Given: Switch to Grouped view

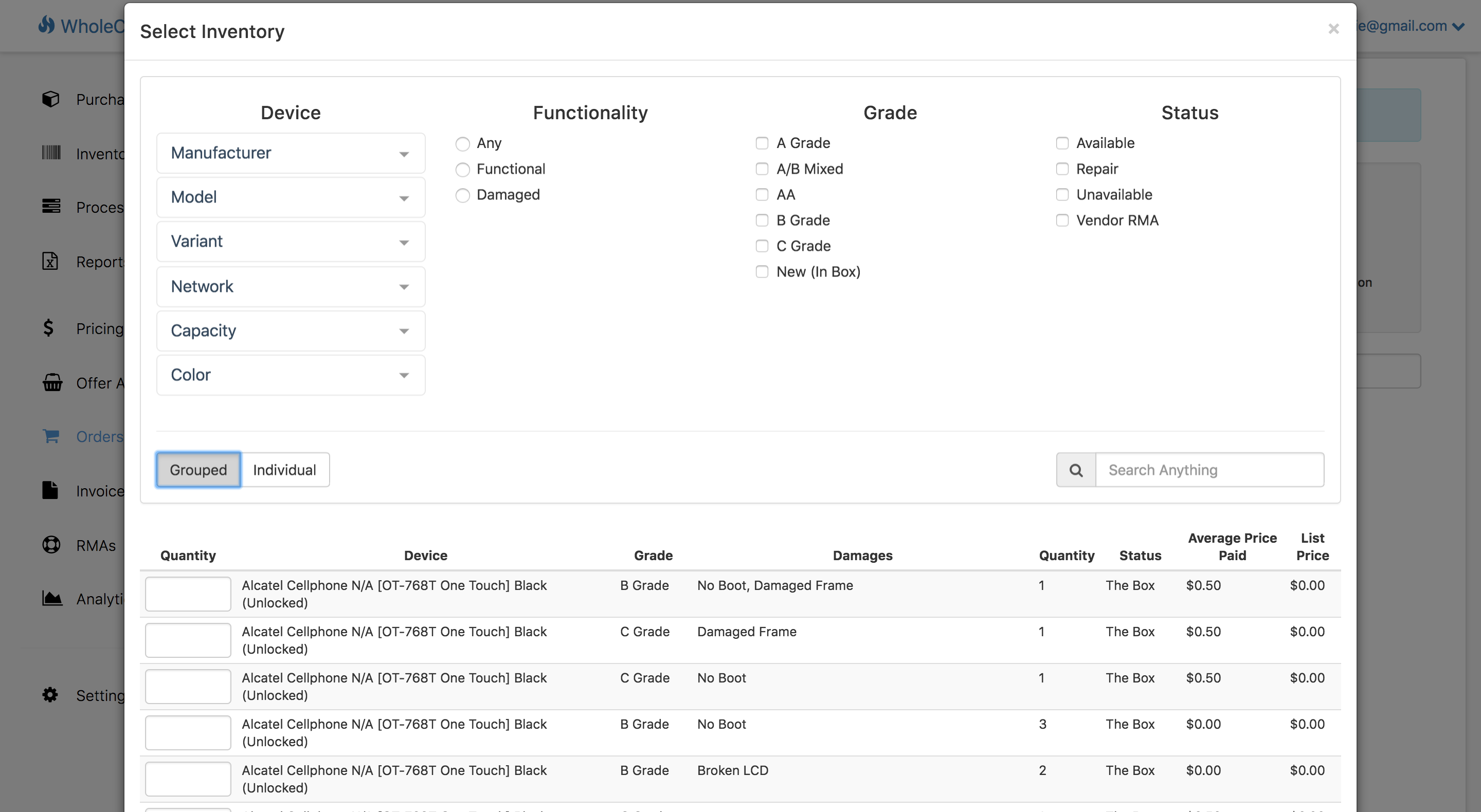Looking at the screenshot, I should (198, 470).
